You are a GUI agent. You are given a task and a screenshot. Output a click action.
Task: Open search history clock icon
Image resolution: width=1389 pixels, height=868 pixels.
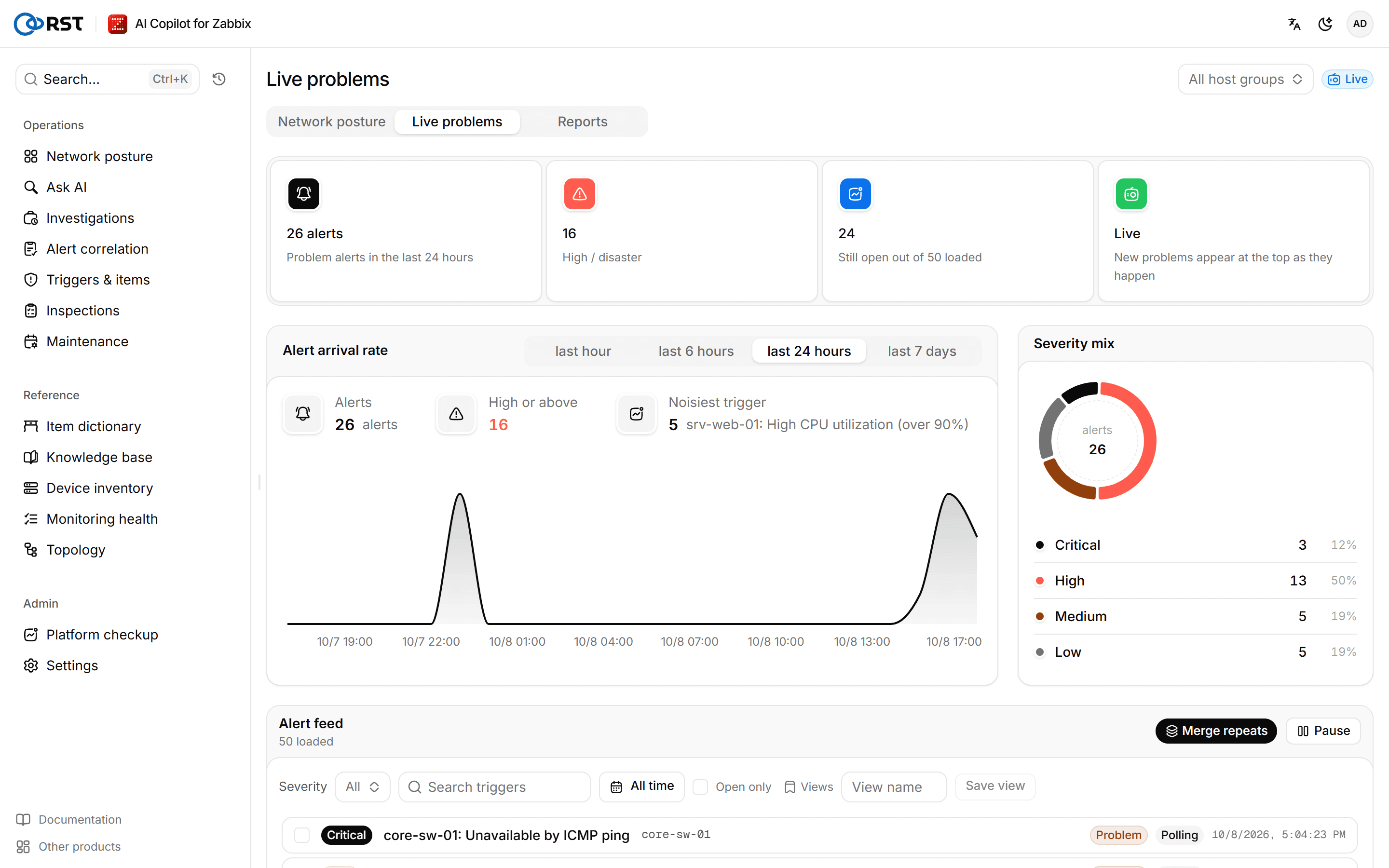pos(218,79)
